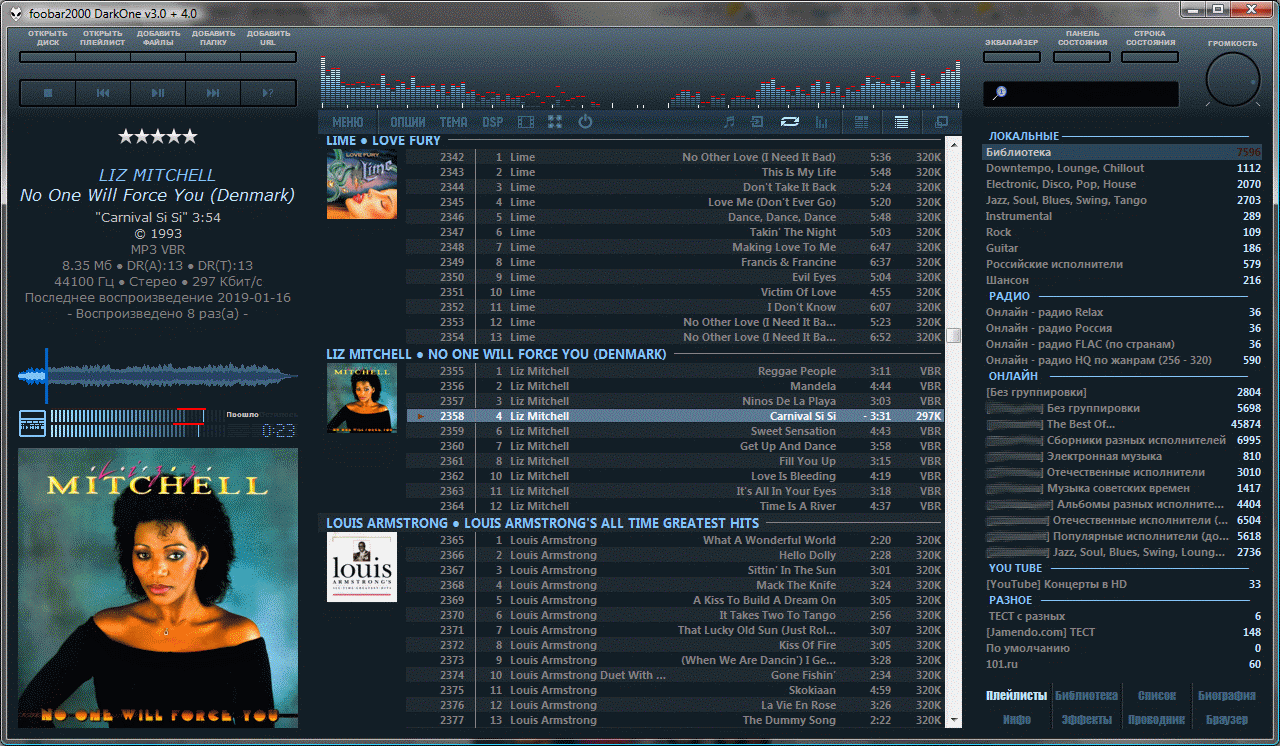Image resolution: width=1280 pixels, height=746 pixels.
Task: Open the Список tab
Action: [x=1157, y=696]
